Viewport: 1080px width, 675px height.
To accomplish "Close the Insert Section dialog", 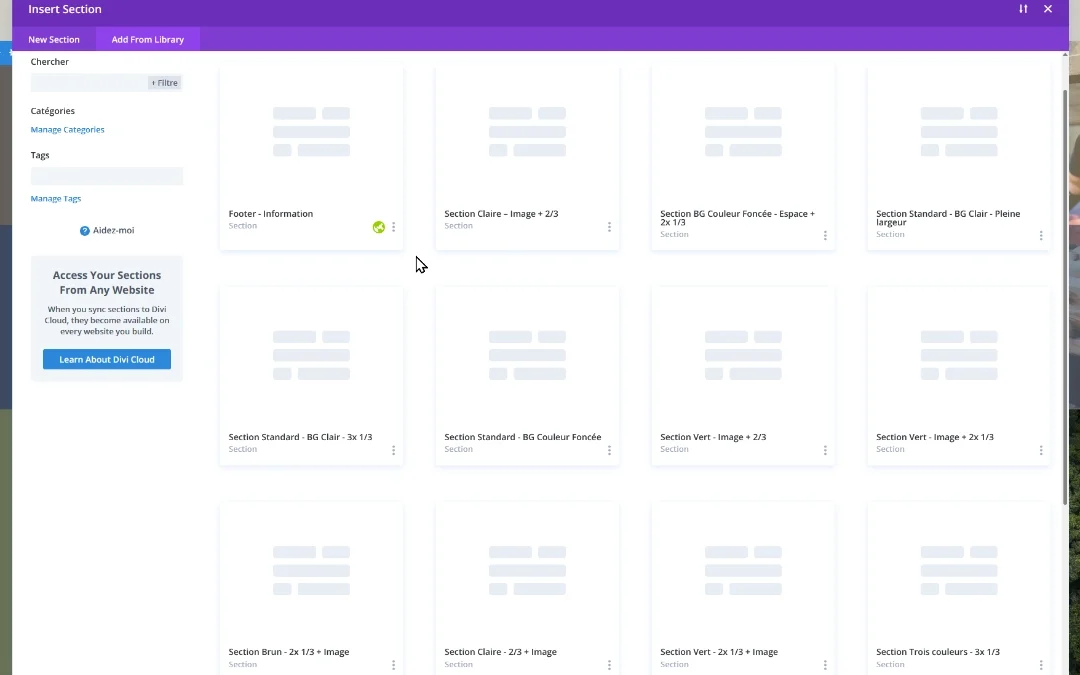I will (1048, 9).
